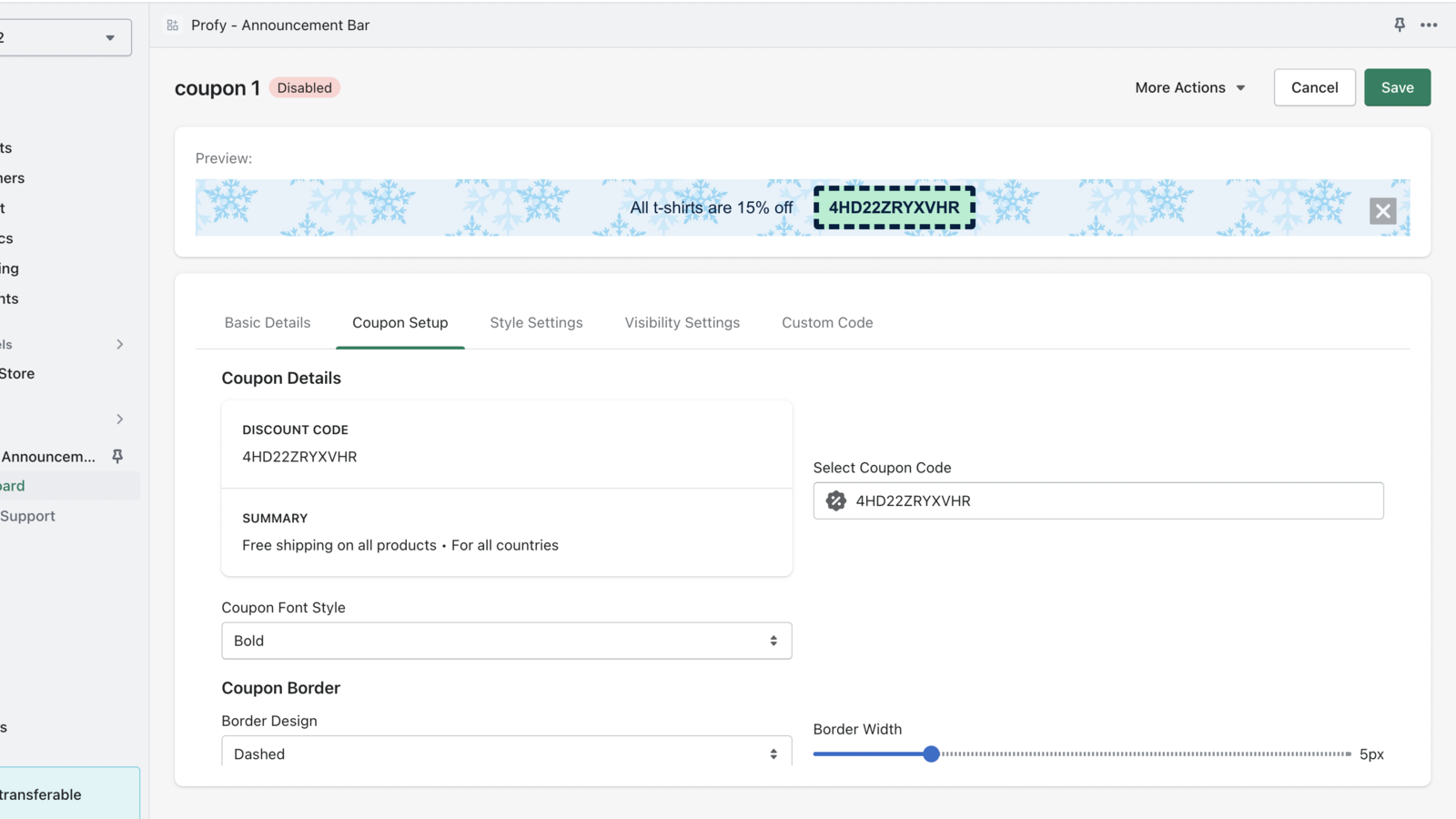Switch to the Basic Details tab
This screenshot has width=1456, height=819.
(268, 322)
